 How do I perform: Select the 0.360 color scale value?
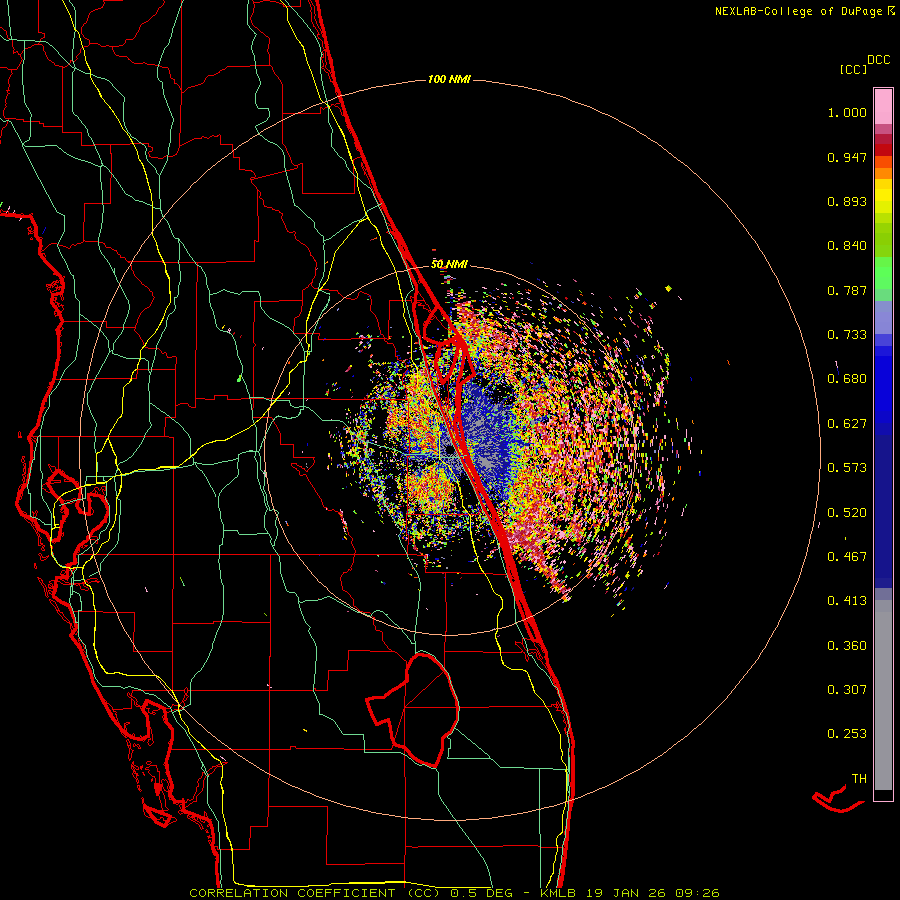(x=847, y=646)
